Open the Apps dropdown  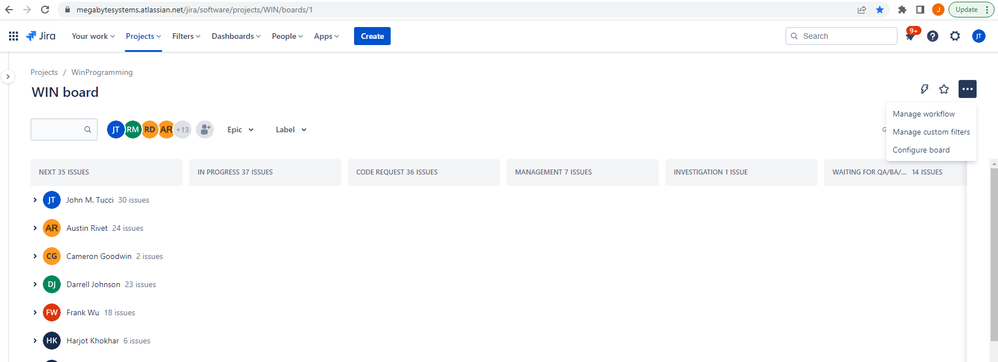point(327,36)
